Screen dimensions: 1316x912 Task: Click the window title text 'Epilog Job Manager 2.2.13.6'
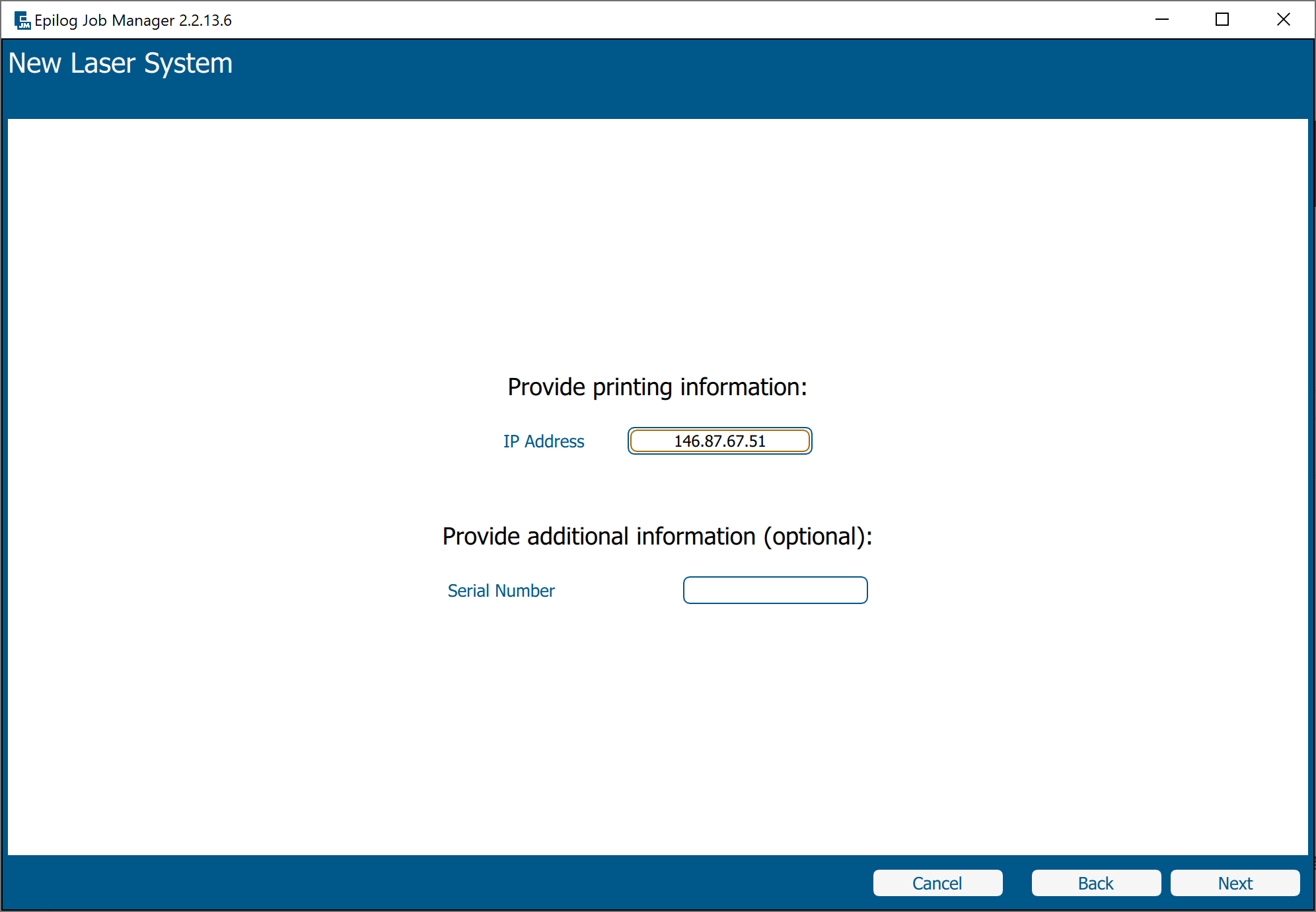pos(133,20)
